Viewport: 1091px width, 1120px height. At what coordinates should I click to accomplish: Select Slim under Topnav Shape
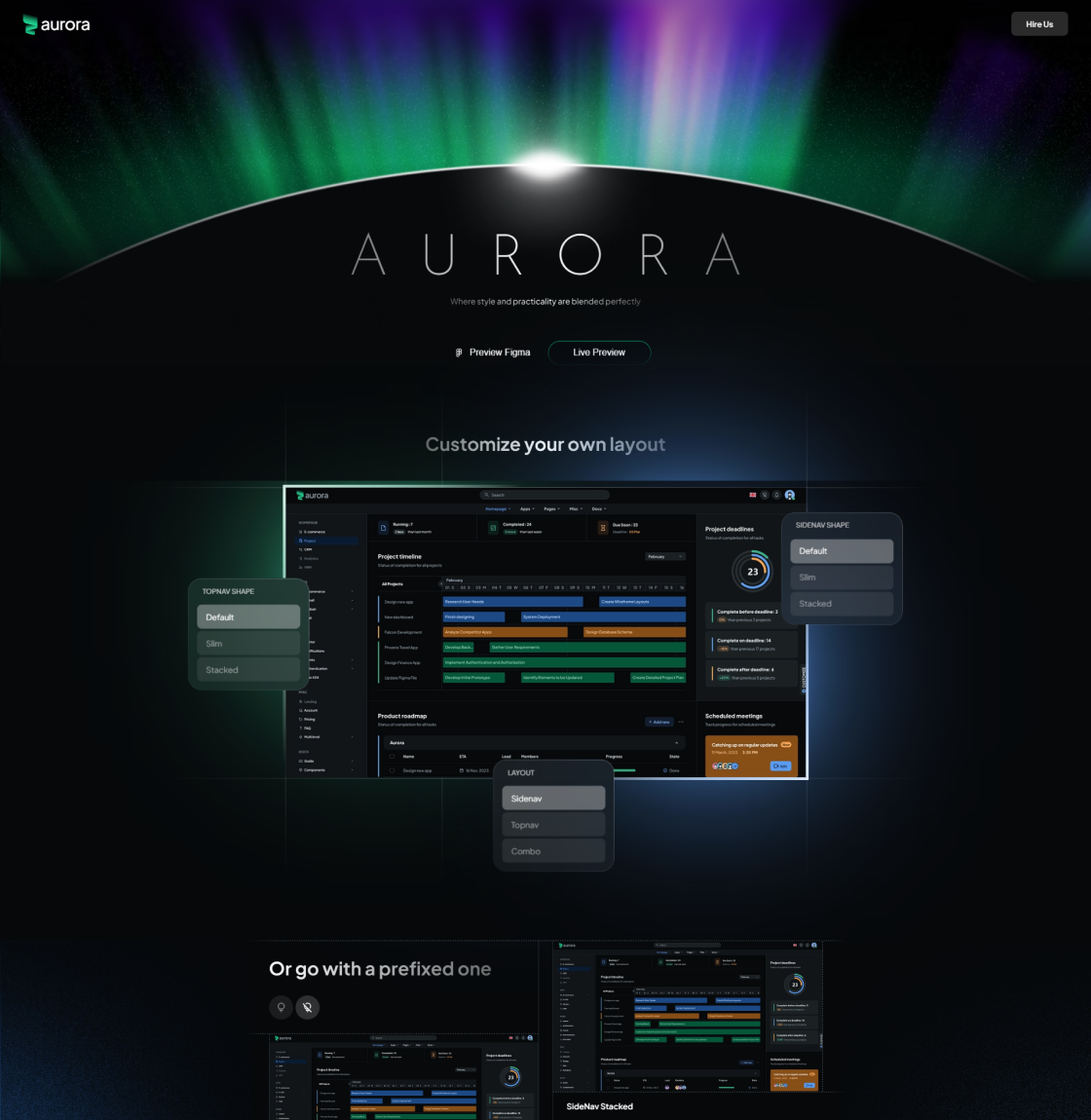248,644
